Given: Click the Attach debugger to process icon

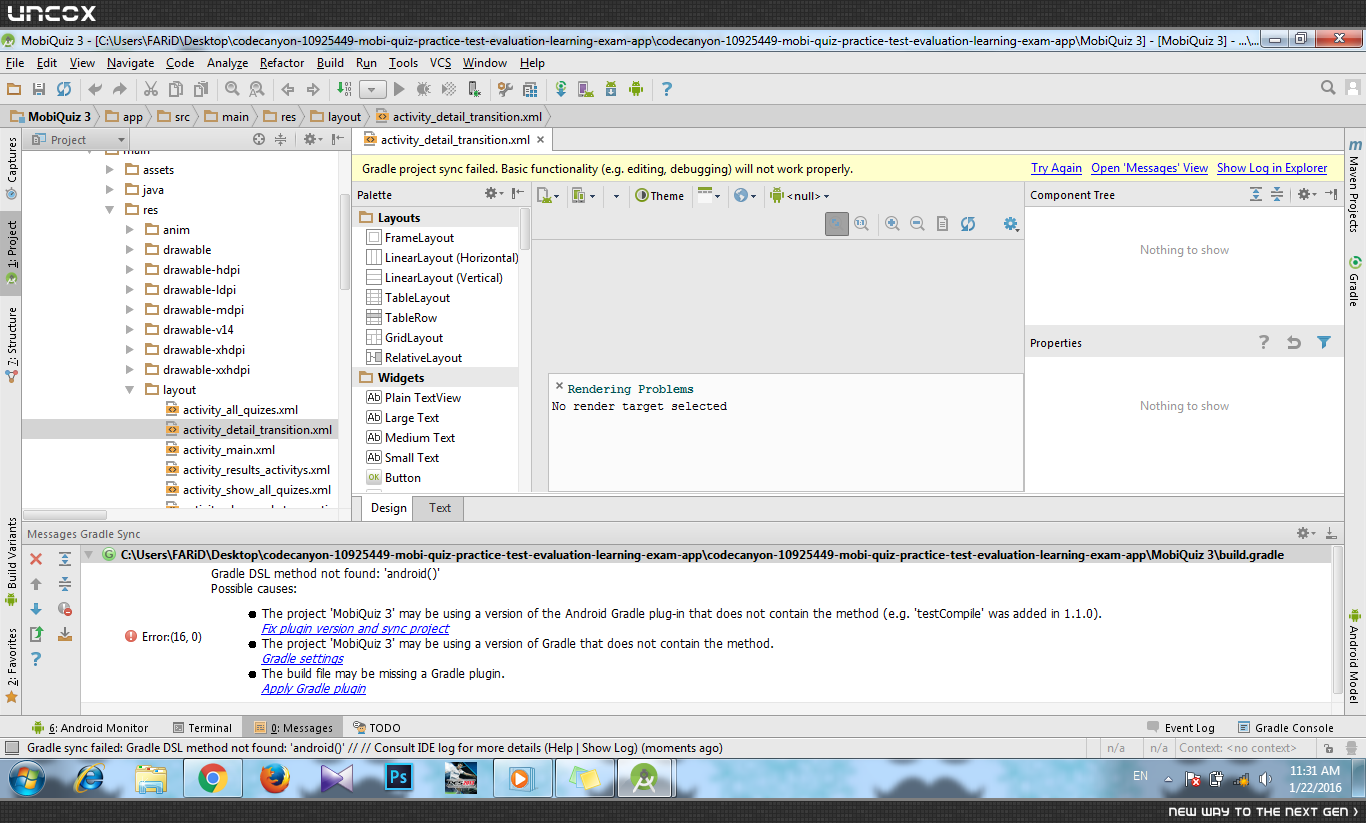Looking at the screenshot, I should pos(473,89).
